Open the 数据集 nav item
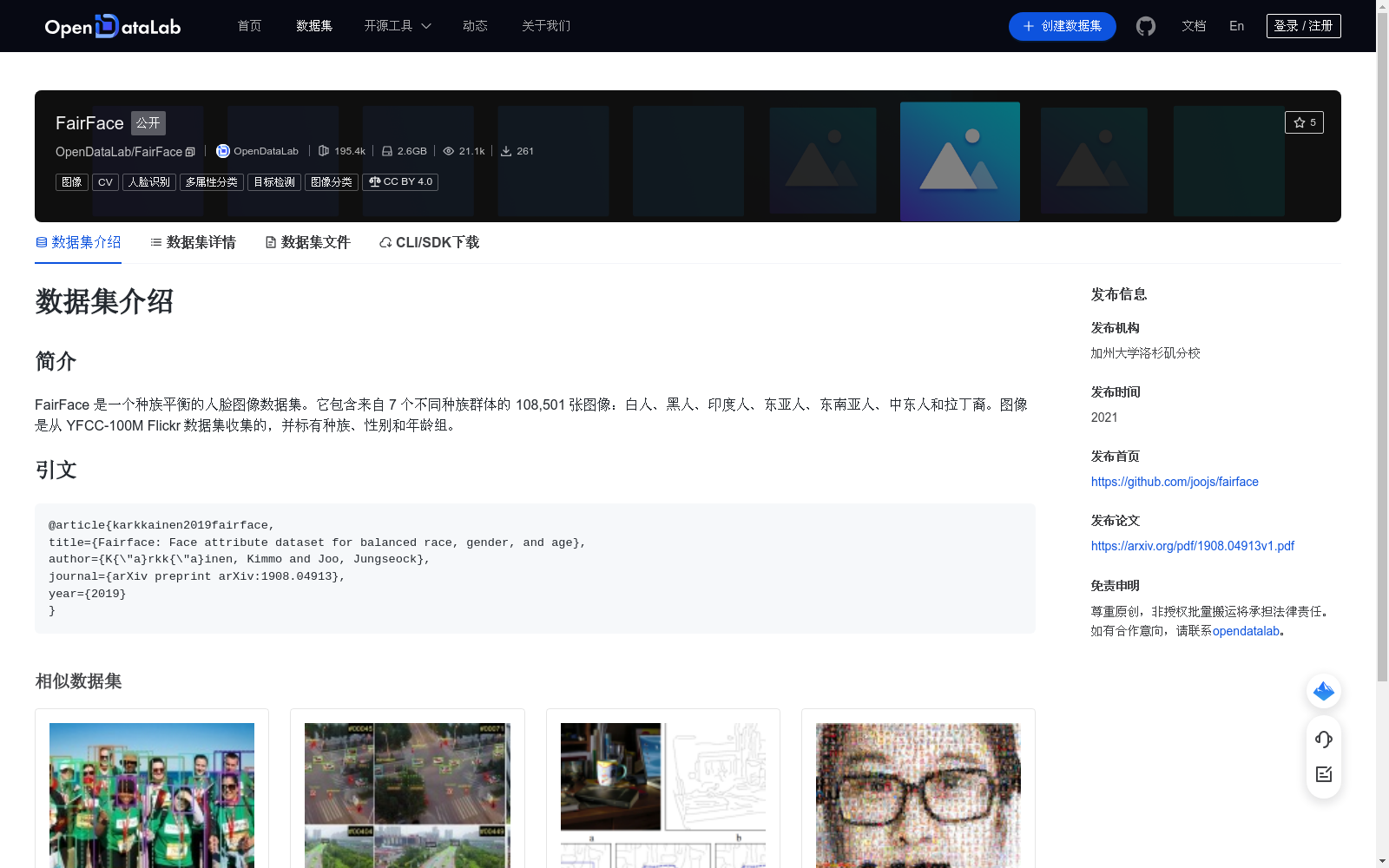The width and height of the screenshot is (1389, 868). [x=314, y=26]
